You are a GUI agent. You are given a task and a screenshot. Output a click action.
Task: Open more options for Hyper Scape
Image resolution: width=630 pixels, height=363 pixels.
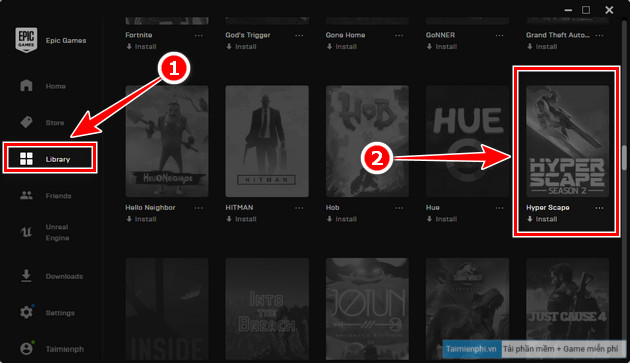pos(599,208)
